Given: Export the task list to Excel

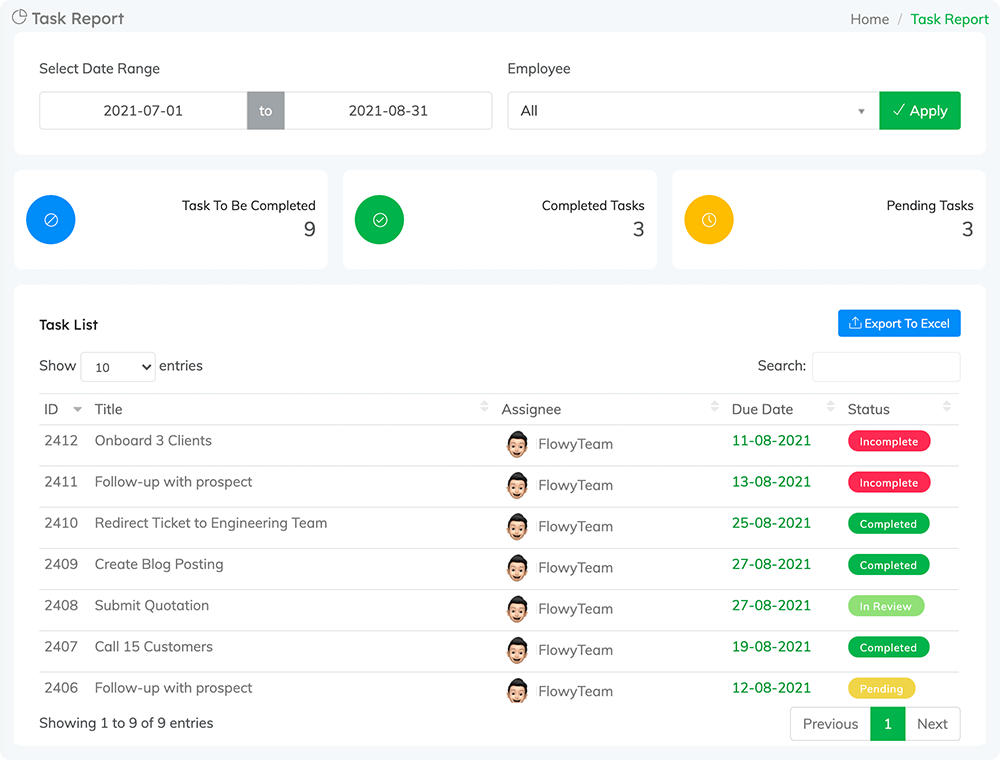Looking at the screenshot, I should [899, 323].
